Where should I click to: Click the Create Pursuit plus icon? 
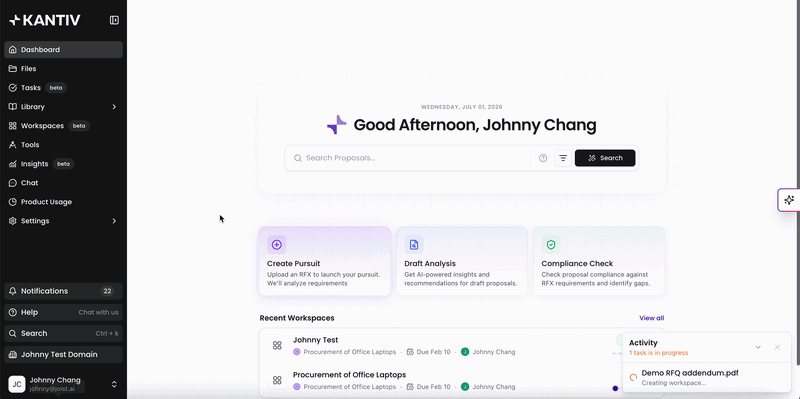(x=277, y=245)
